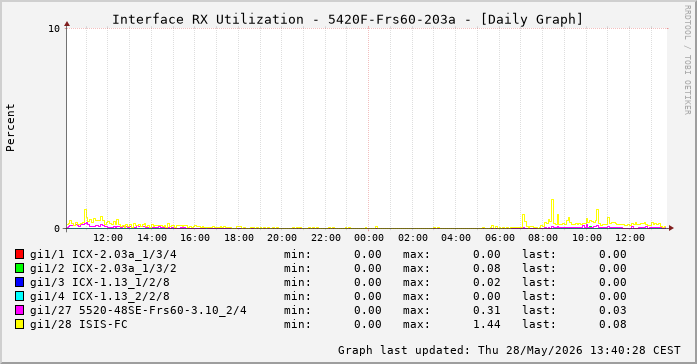Click legend label gi1/1 ICX-2.03a_1/3/4
697x364 pixels.
click(x=103, y=254)
